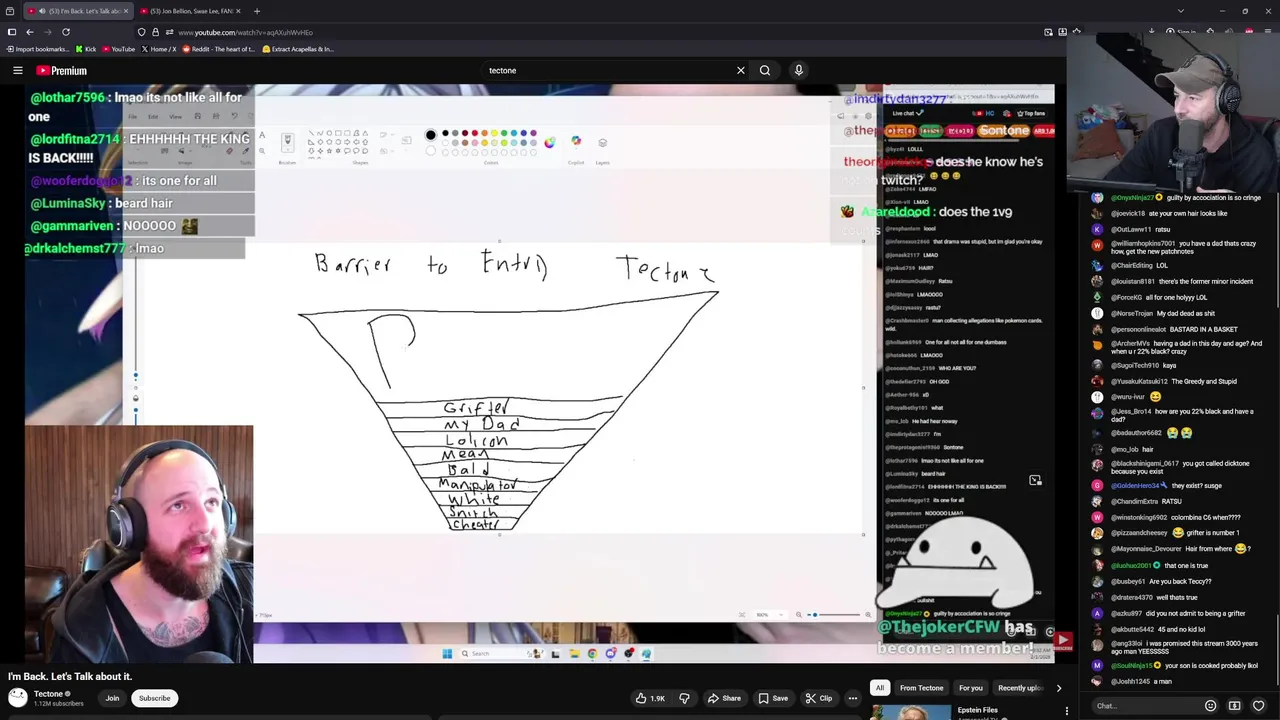Toggle the browser sidebar icon
Viewport: 1280px width, 720px height.
[x=11, y=32]
